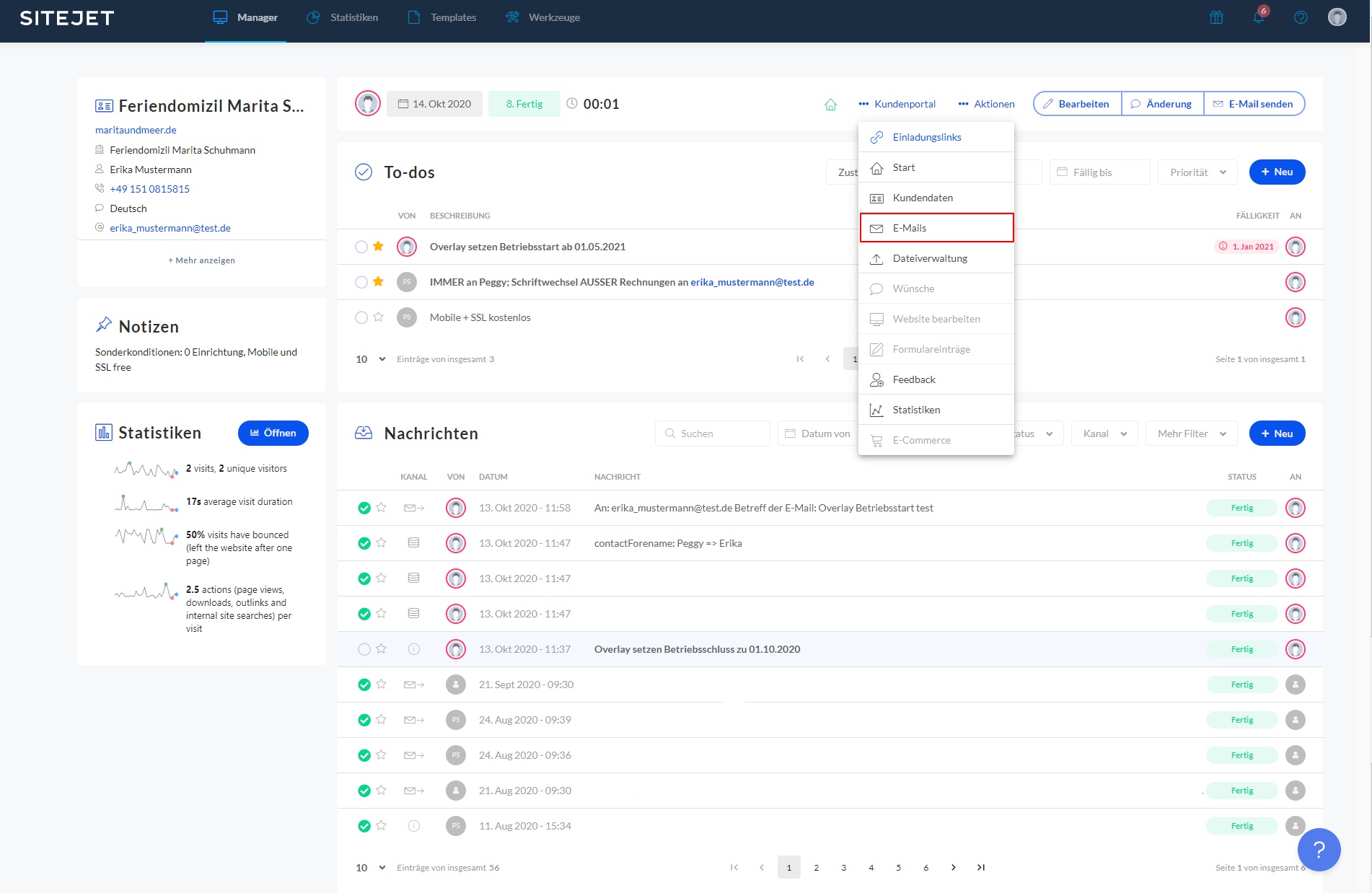This screenshot has width=1372, height=893.
Task: Choose Dateiverwaltung in the menu
Action: coord(936,258)
